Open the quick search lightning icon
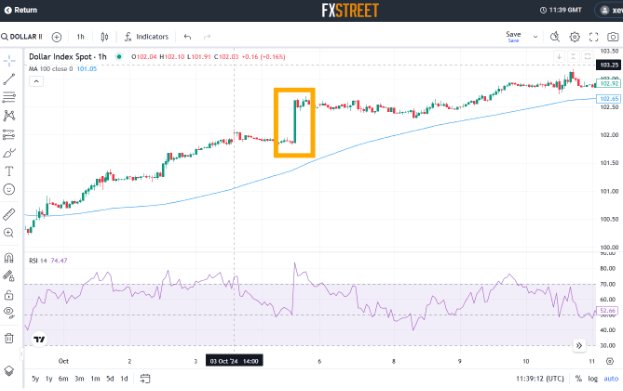This screenshot has width=623, height=391. 555,37
